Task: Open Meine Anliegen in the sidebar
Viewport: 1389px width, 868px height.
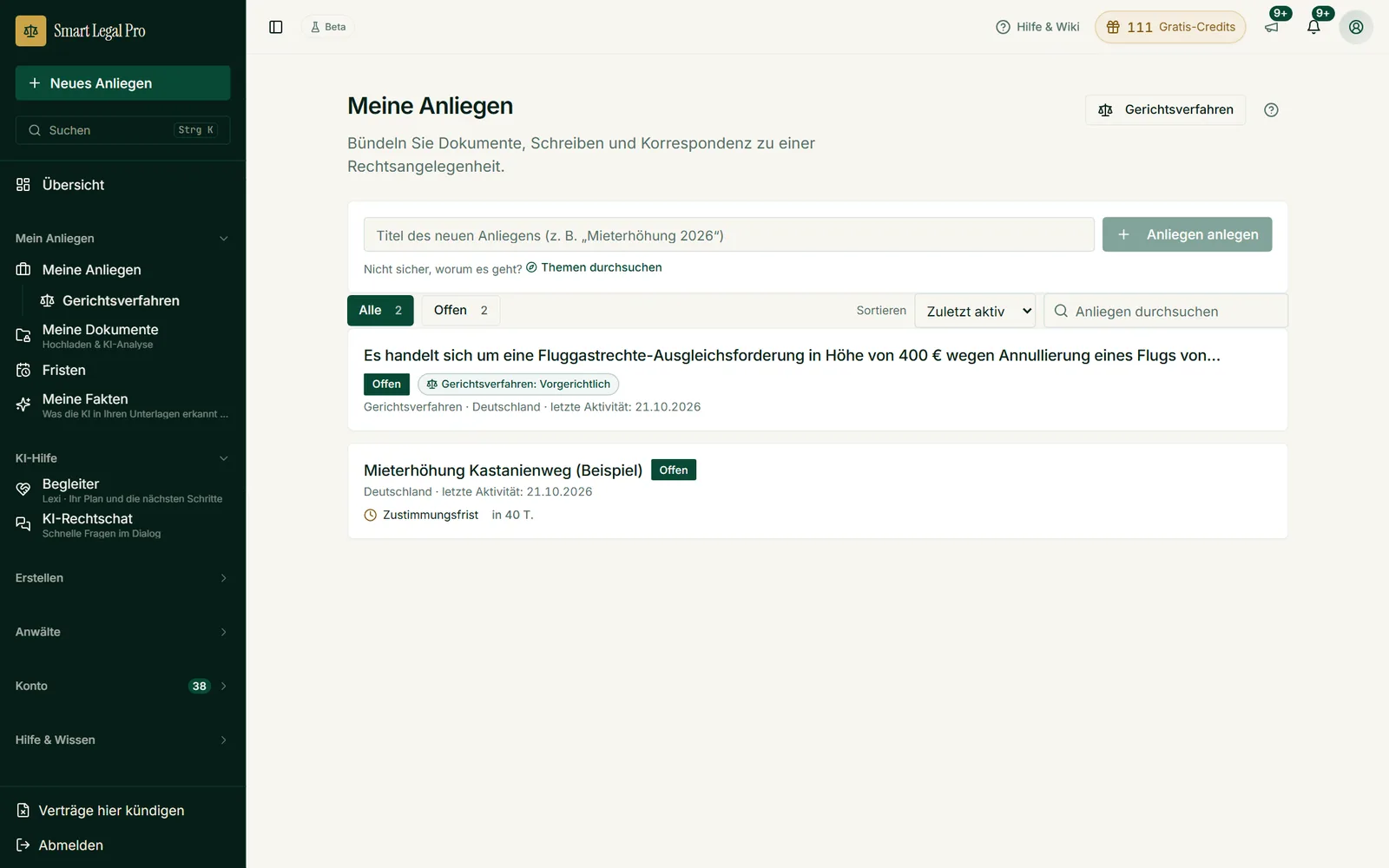Action: [122, 270]
